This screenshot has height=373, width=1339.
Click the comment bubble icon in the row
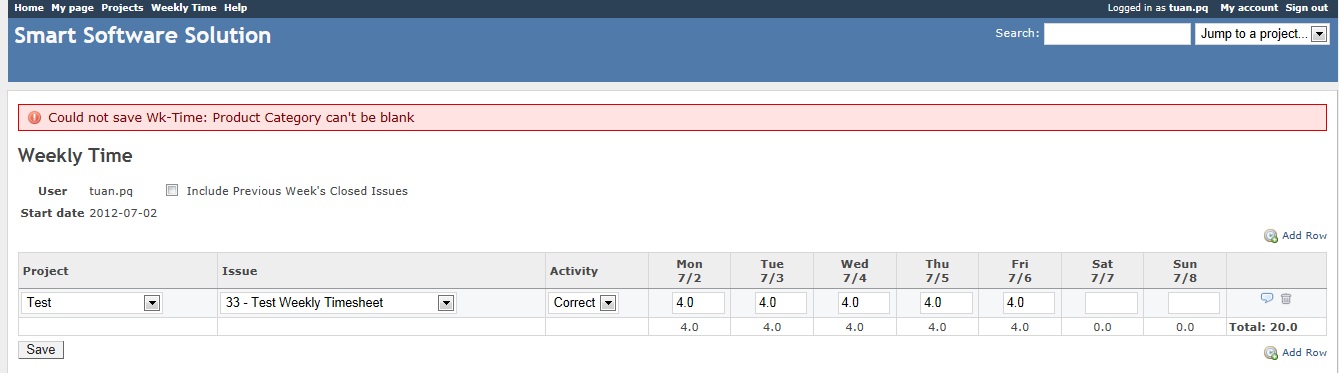1267,298
